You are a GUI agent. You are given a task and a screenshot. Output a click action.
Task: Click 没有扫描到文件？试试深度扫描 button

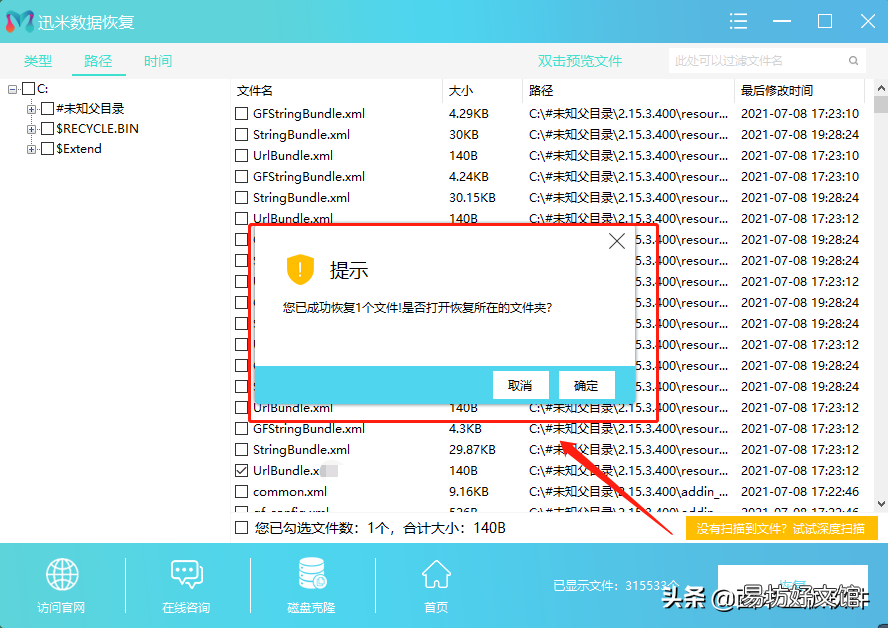tap(781, 528)
